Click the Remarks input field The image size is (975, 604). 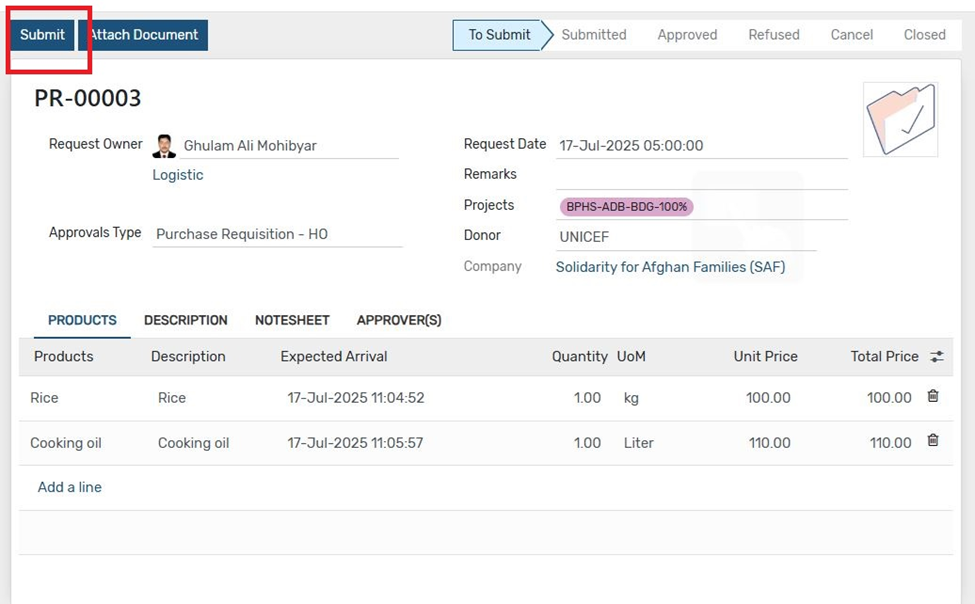(x=701, y=177)
